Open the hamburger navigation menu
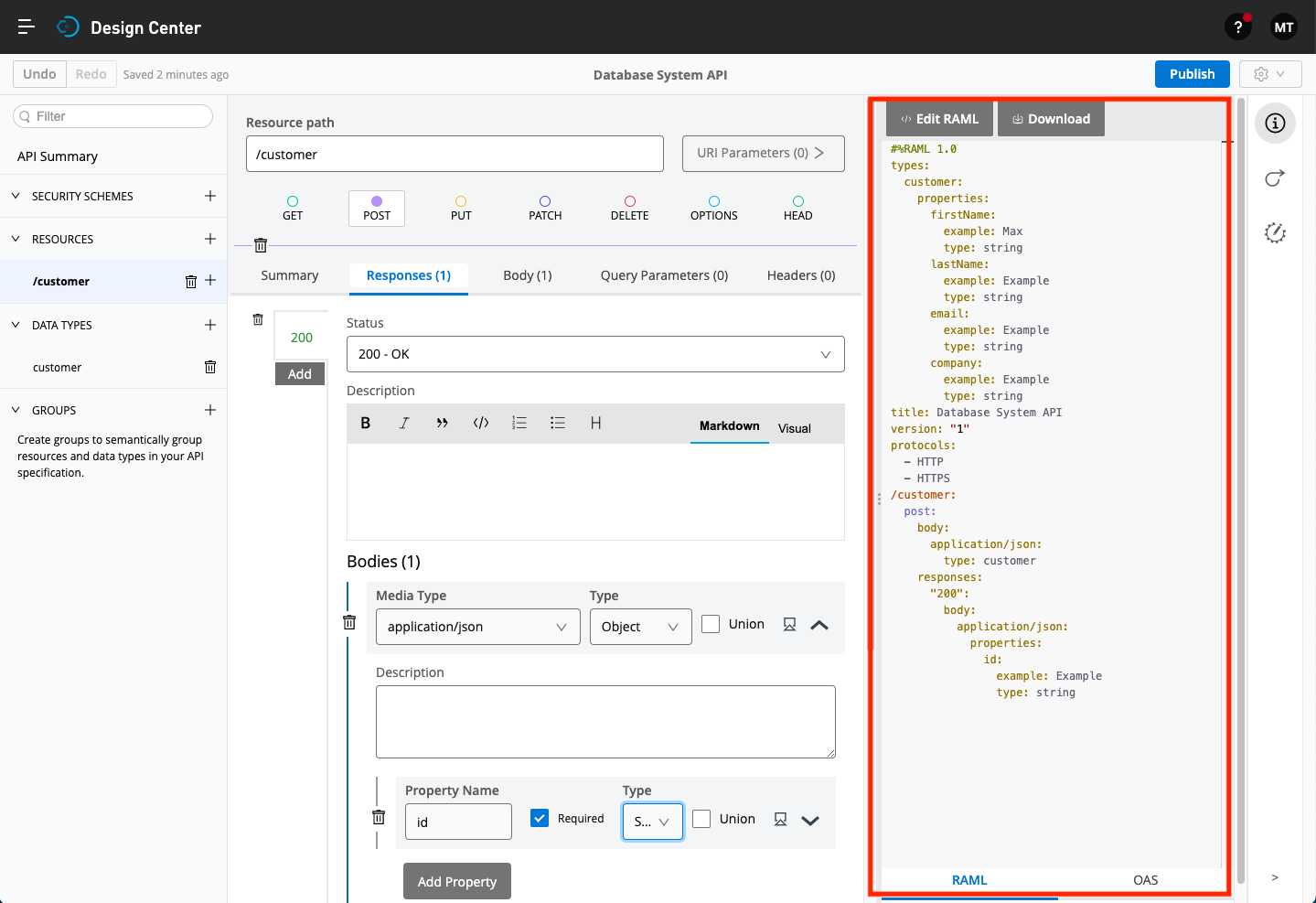Screen dimensions: 1316x903 tap(27, 27)
